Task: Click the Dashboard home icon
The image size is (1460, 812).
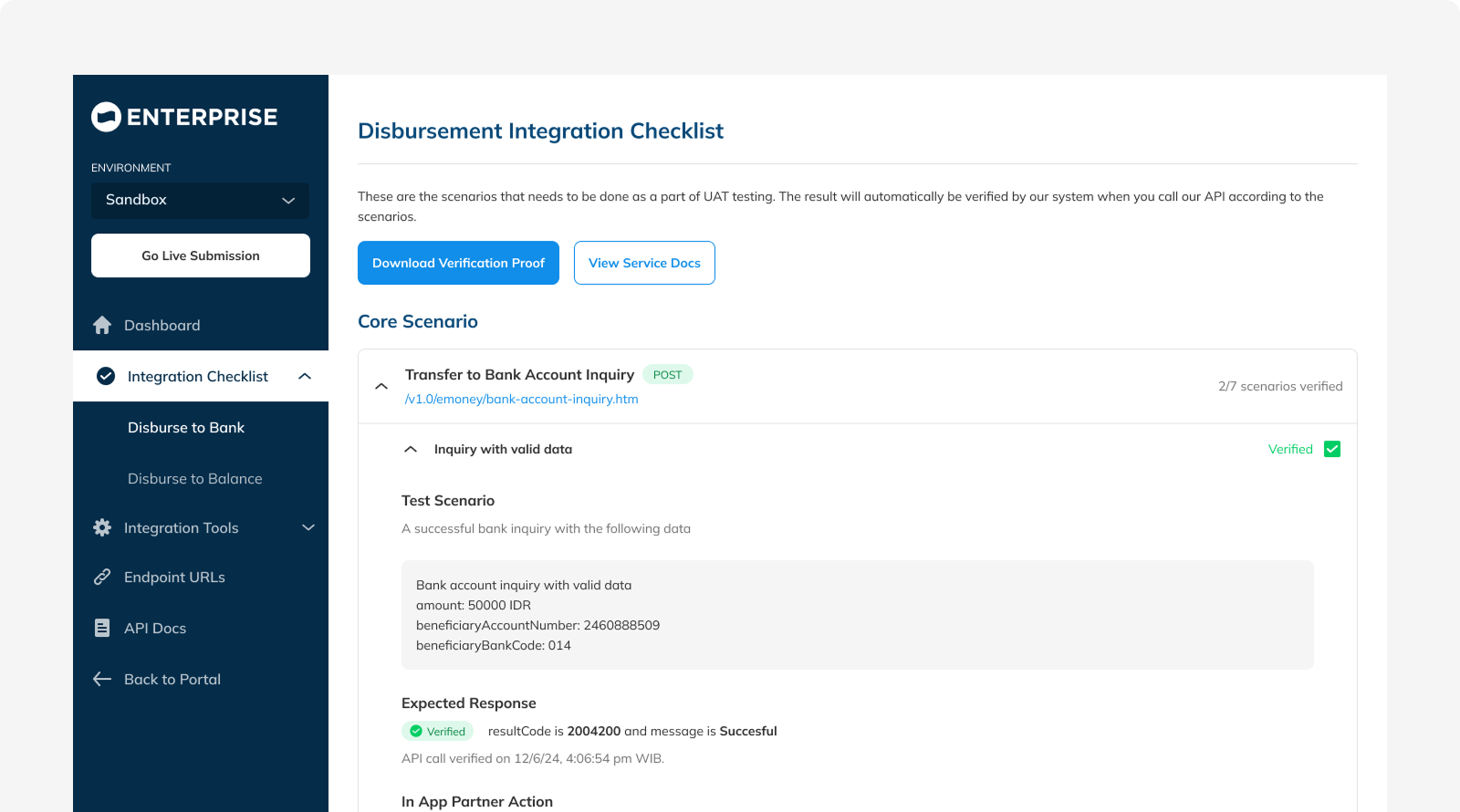Action: (x=102, y=325)
